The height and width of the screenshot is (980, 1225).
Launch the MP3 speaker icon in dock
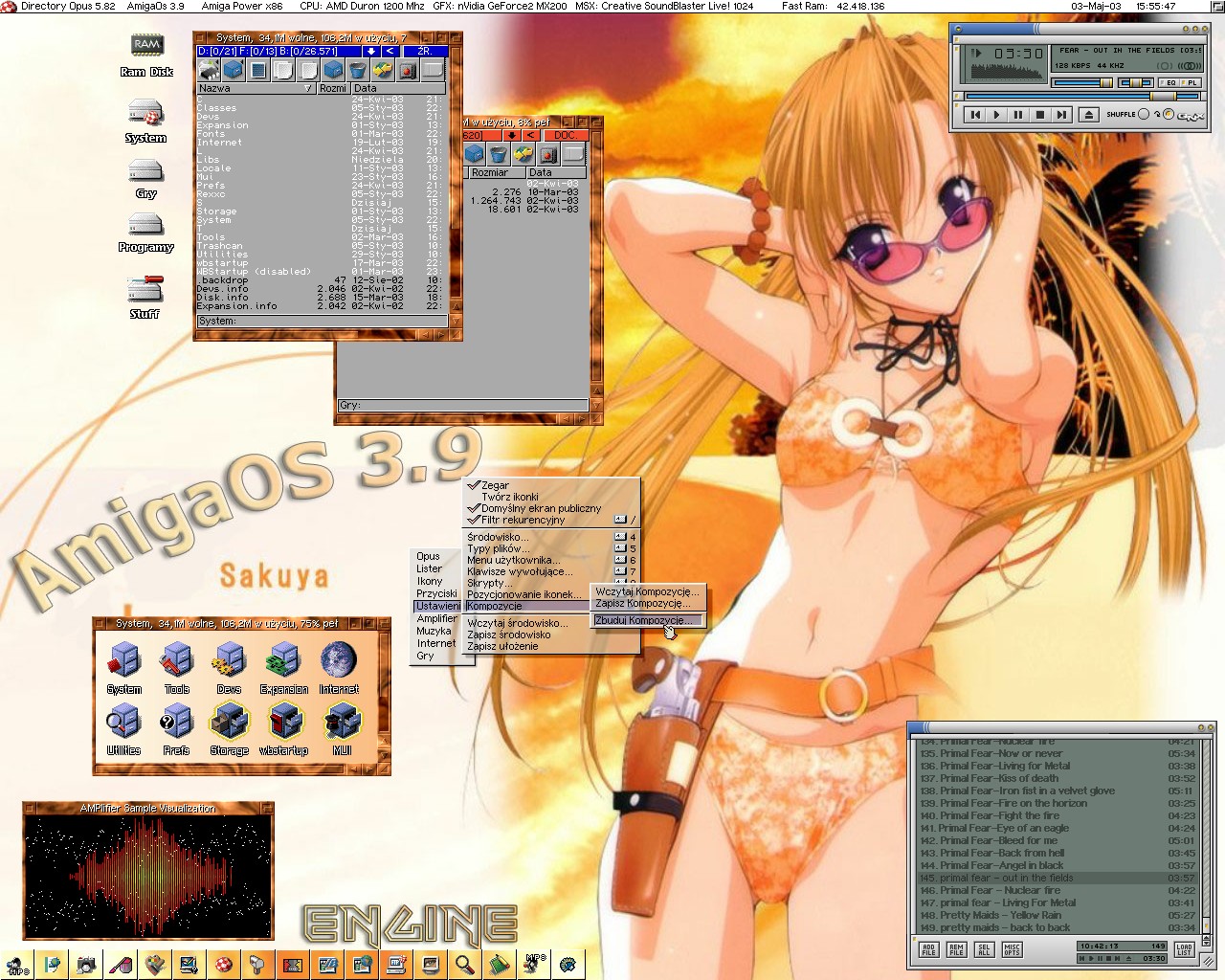pos(17,965)
